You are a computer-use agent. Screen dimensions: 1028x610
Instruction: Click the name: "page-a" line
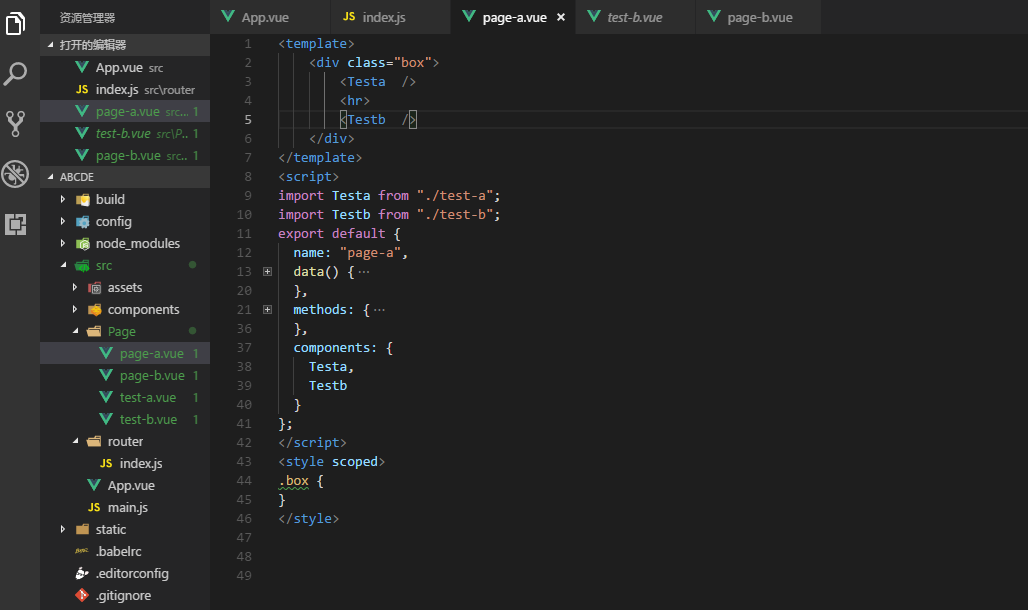coord(350,253)
